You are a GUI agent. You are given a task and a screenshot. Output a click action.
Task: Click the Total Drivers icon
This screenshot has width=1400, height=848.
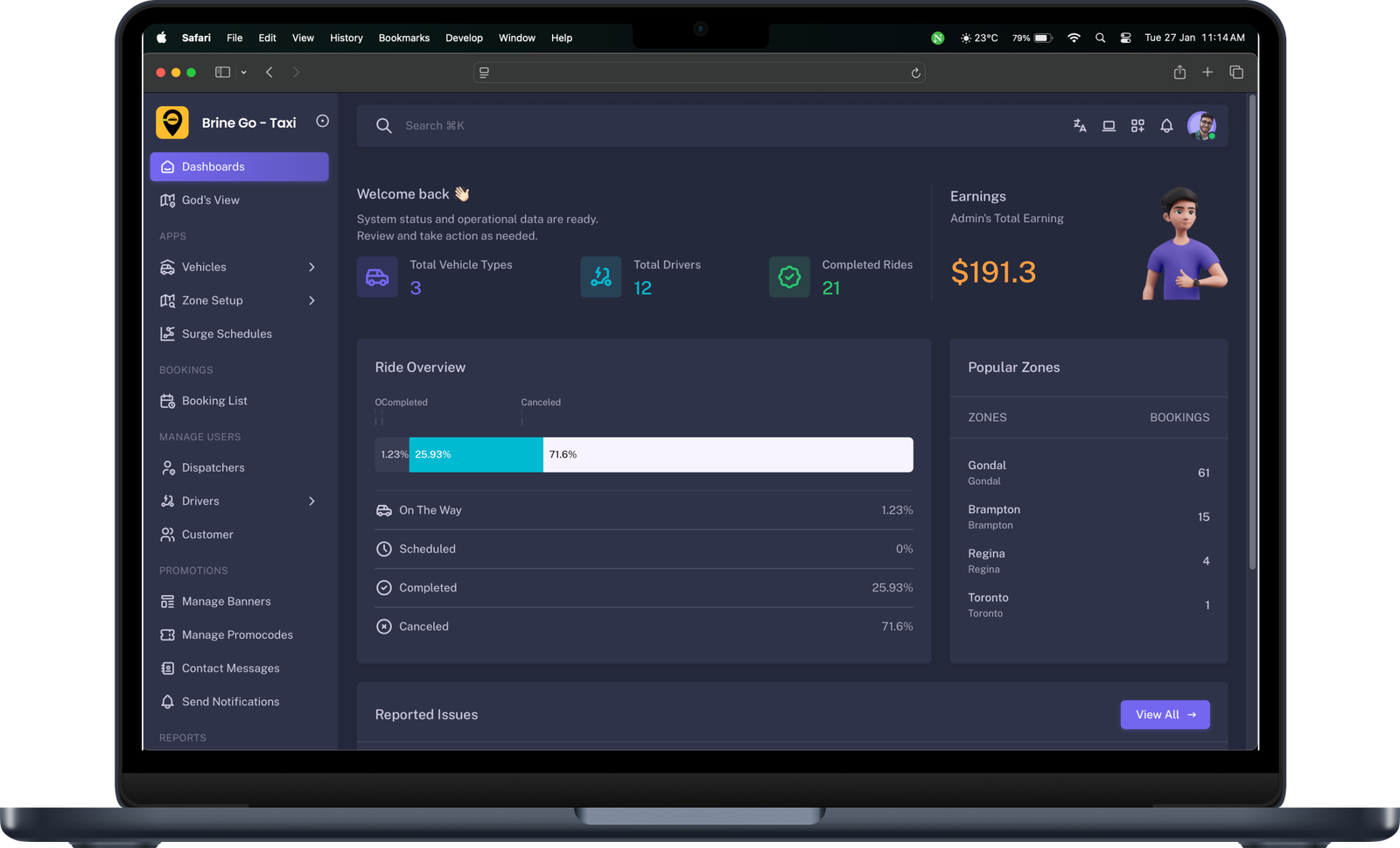click(601, 277)
